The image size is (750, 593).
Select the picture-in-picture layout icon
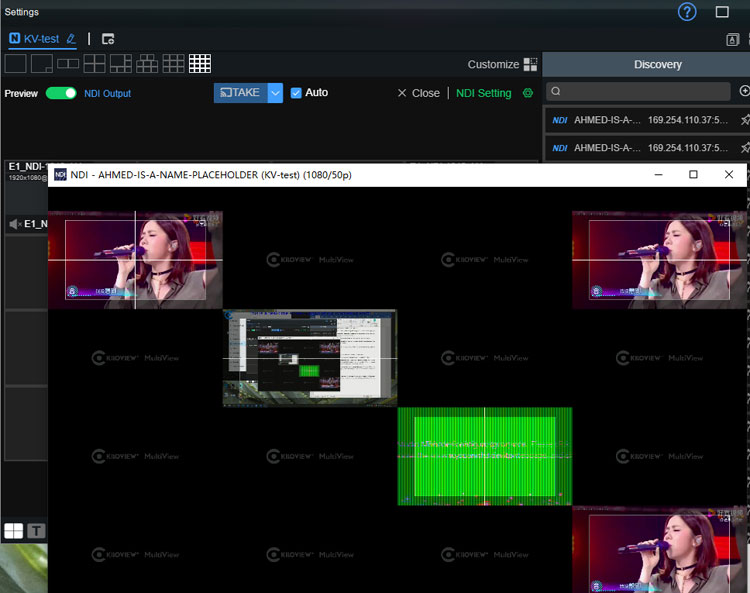pos(42,64)
